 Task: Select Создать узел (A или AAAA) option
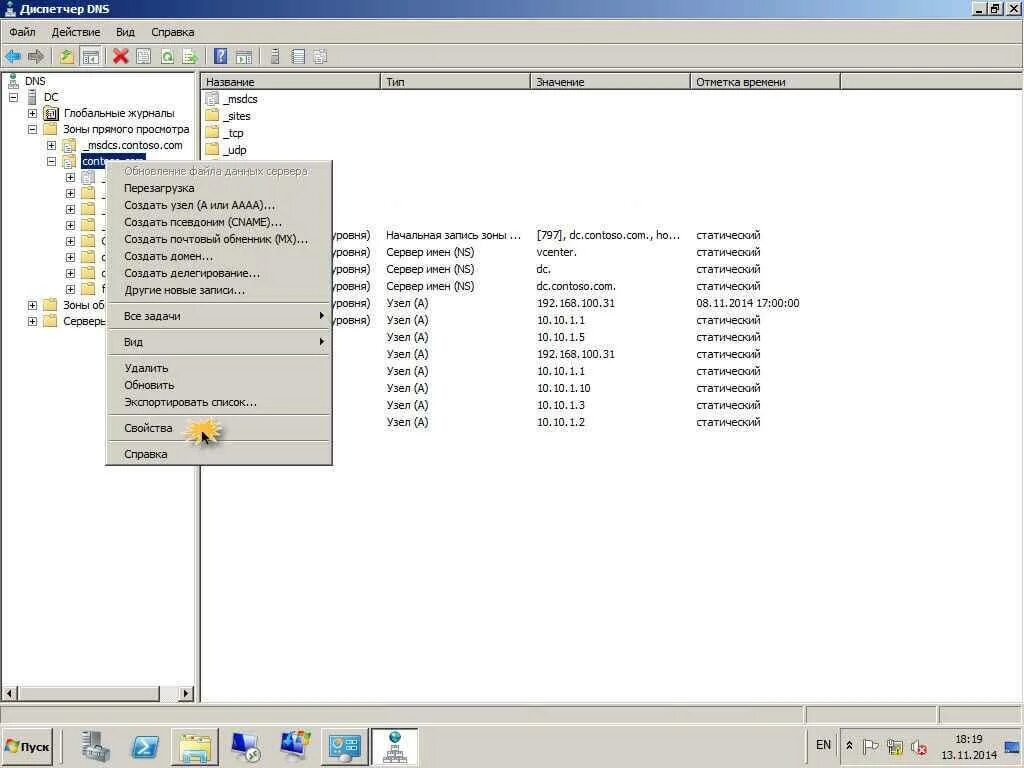(x=198, y=205)
